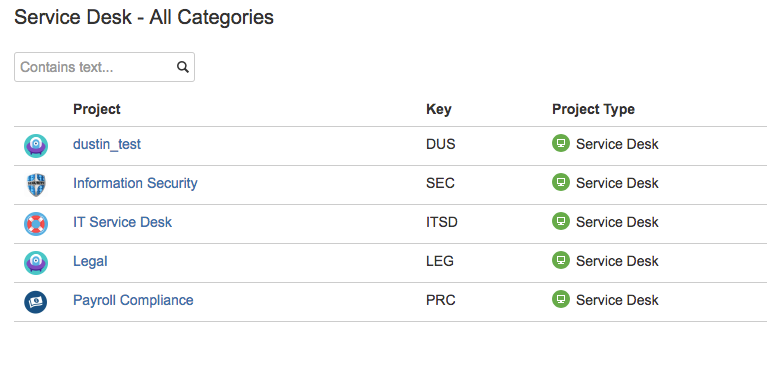Open the Information Security project
767x391 pixels.
tap(135, 183)
